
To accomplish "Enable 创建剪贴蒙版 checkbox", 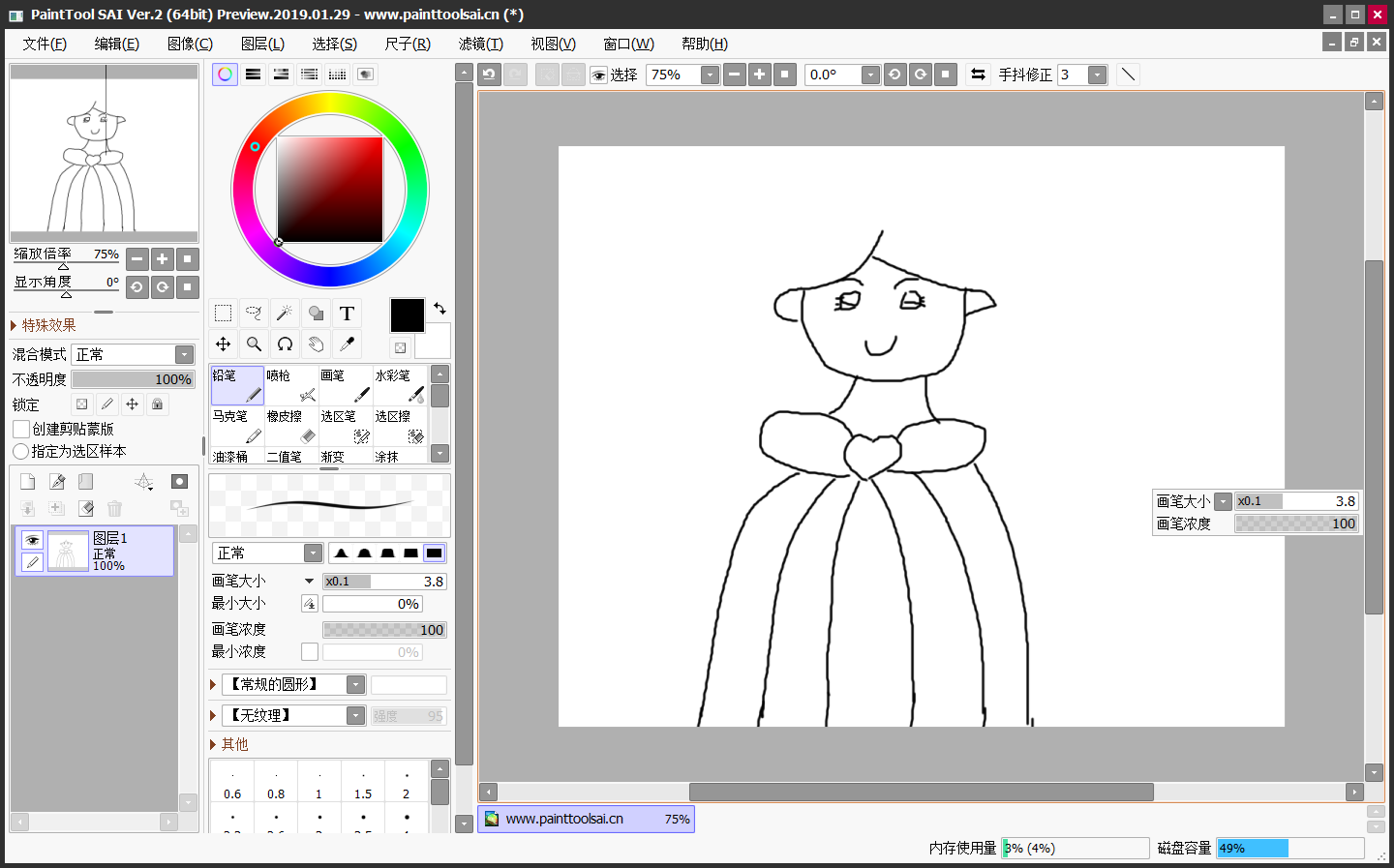I will coord(21,429).
